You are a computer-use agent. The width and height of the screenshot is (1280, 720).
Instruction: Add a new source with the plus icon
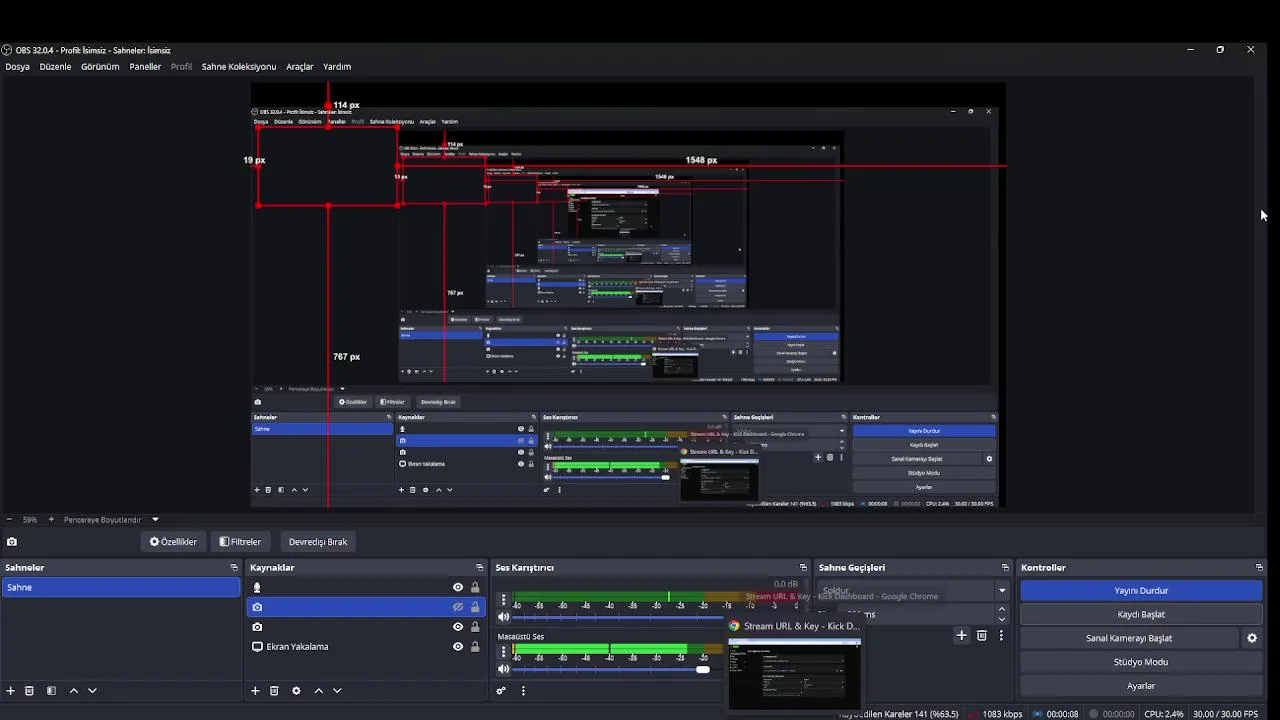pos(255,691)
